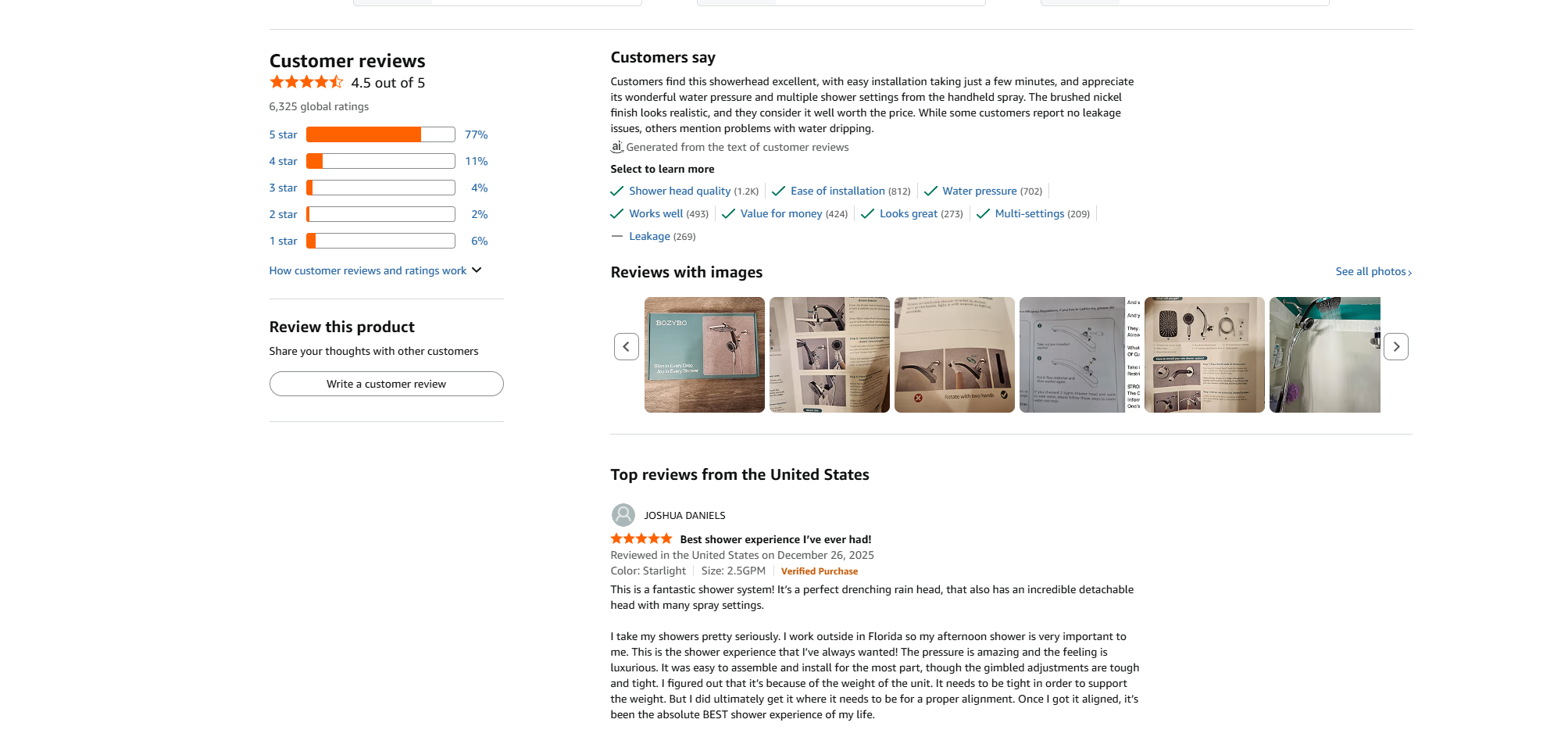Filter reviews by 5 star
1568x737 pixels.
[x=283, y=134]
